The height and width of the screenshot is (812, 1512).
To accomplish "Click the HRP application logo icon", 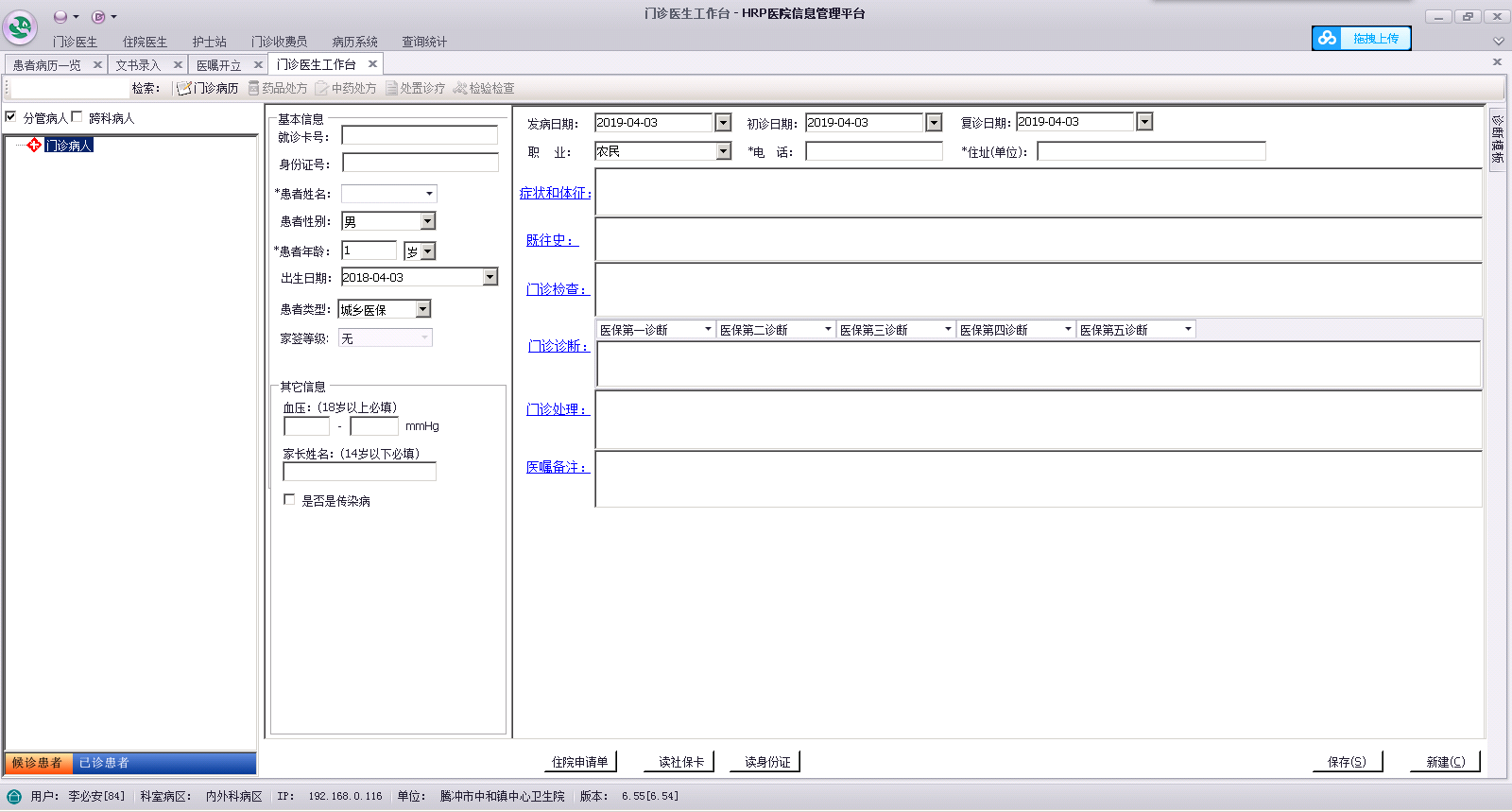I will pyautogui.click(x=20, y=26).
